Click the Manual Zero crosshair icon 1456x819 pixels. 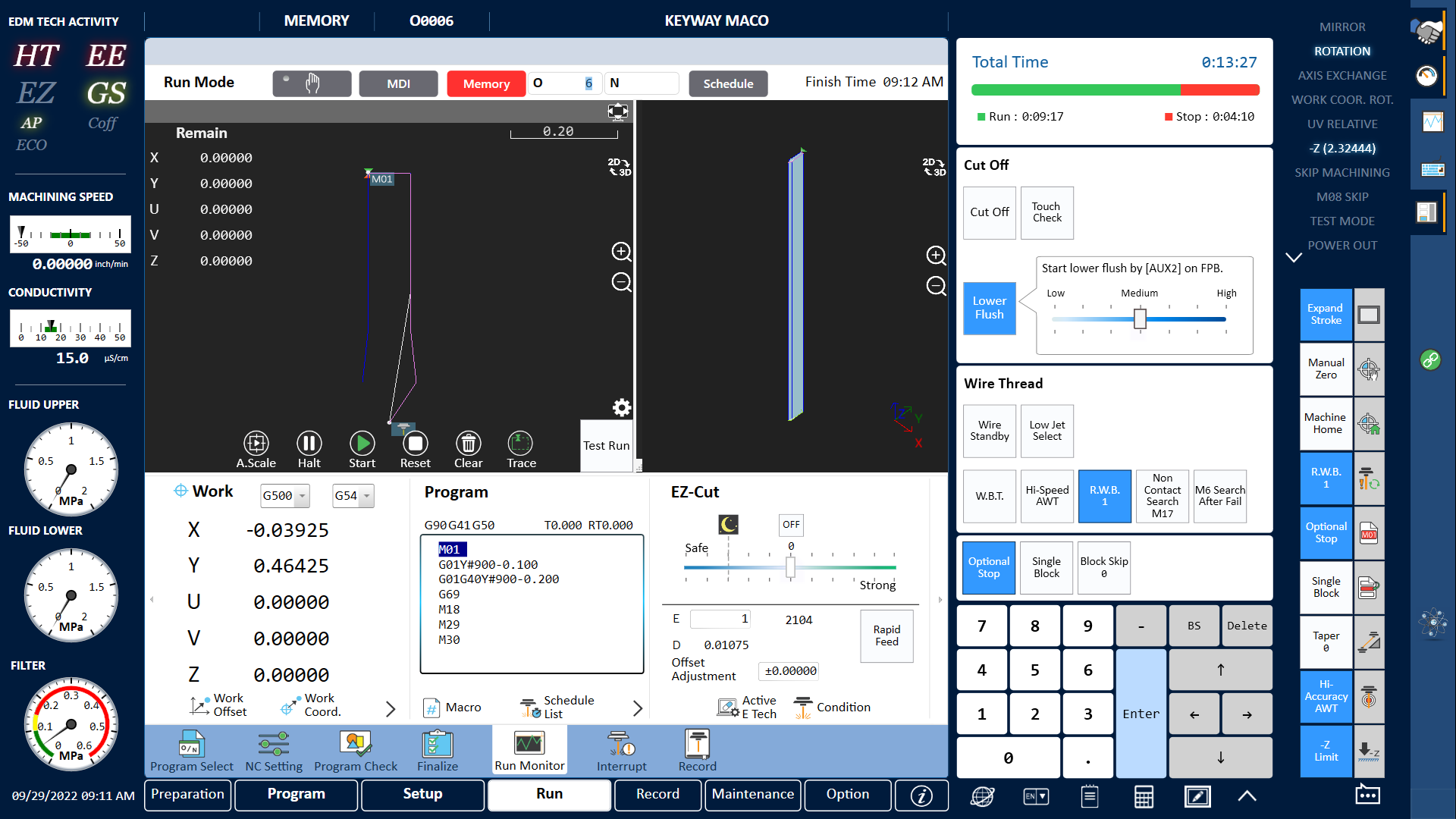[1368, 369]
